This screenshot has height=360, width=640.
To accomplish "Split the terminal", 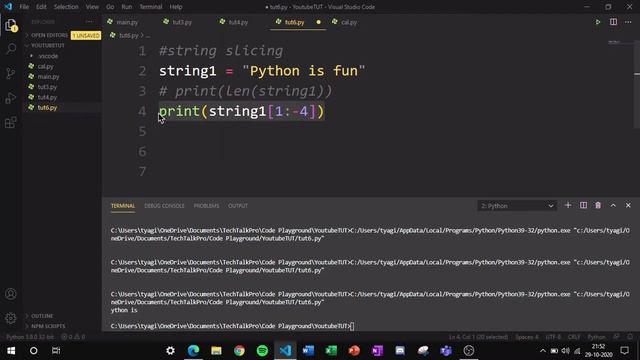I will (583, 205).
